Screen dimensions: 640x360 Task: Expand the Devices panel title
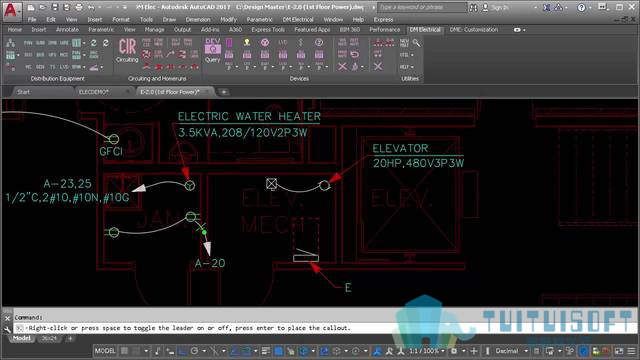pyautogui.click(x=299, y=78)
